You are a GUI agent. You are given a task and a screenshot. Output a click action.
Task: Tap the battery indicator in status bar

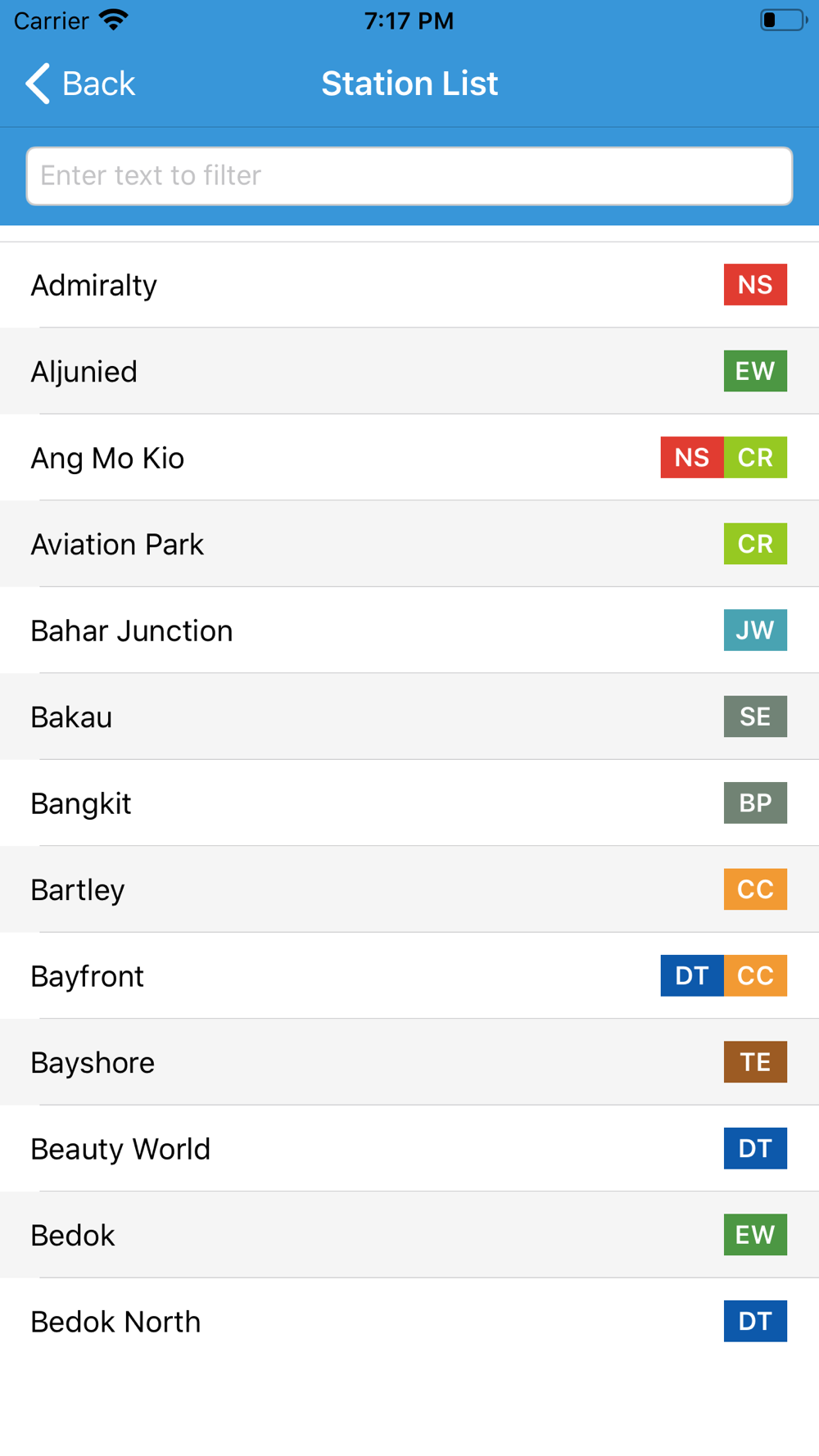point(784,20)
